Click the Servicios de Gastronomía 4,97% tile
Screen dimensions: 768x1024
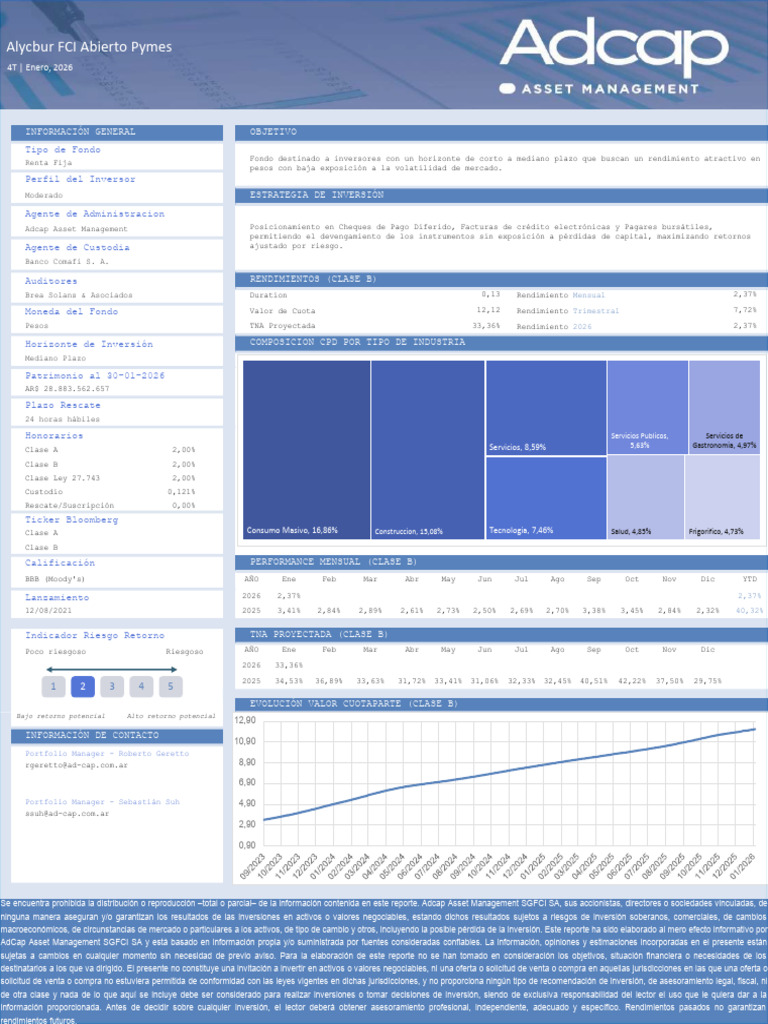click(724, 408)
